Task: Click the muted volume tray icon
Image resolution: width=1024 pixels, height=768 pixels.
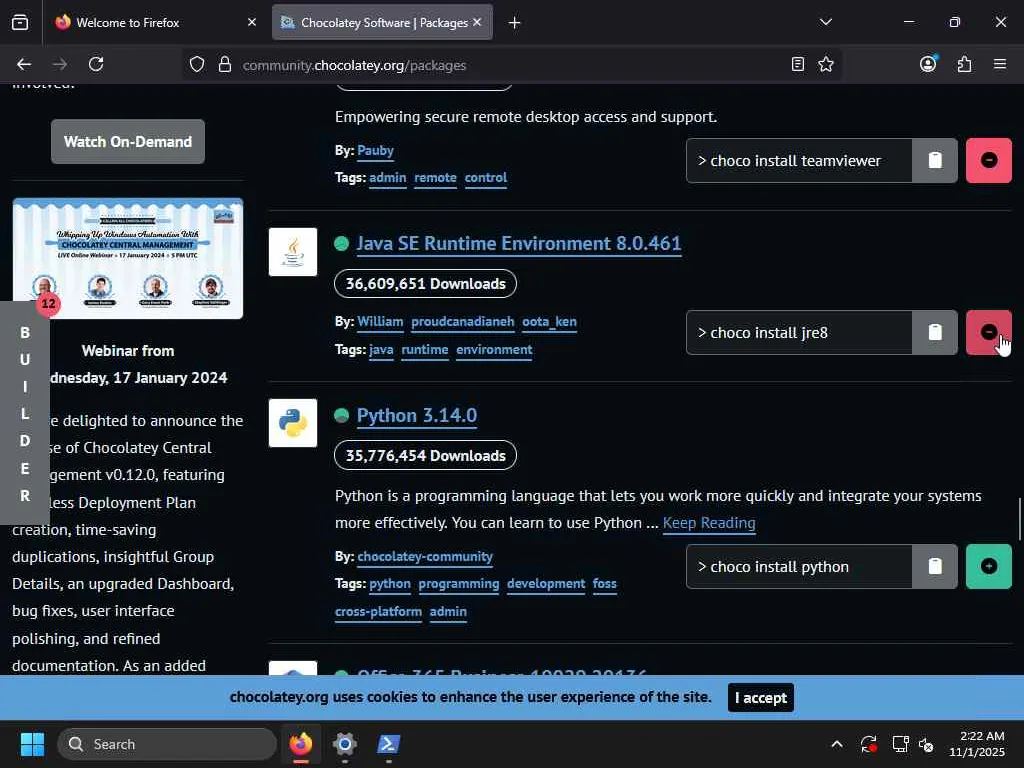Action: point(925,744)
